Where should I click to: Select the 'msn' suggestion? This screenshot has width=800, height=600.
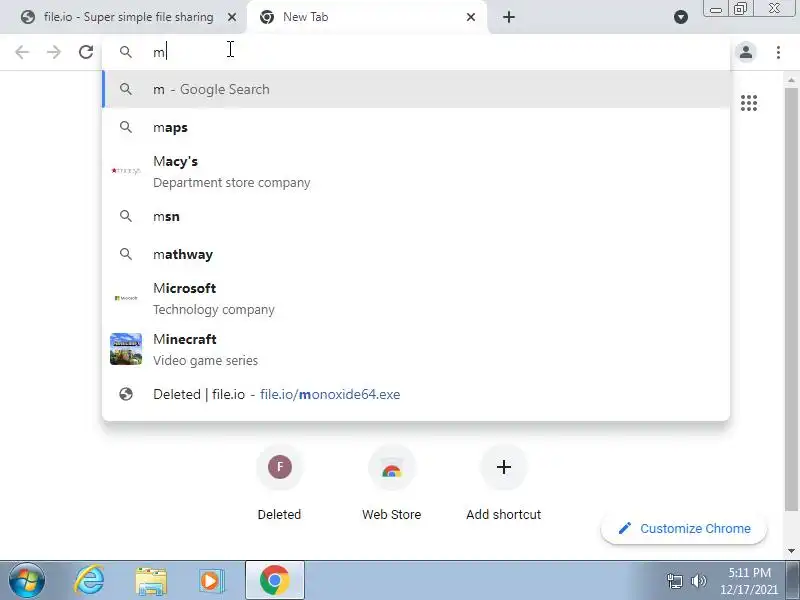(416, 216)
